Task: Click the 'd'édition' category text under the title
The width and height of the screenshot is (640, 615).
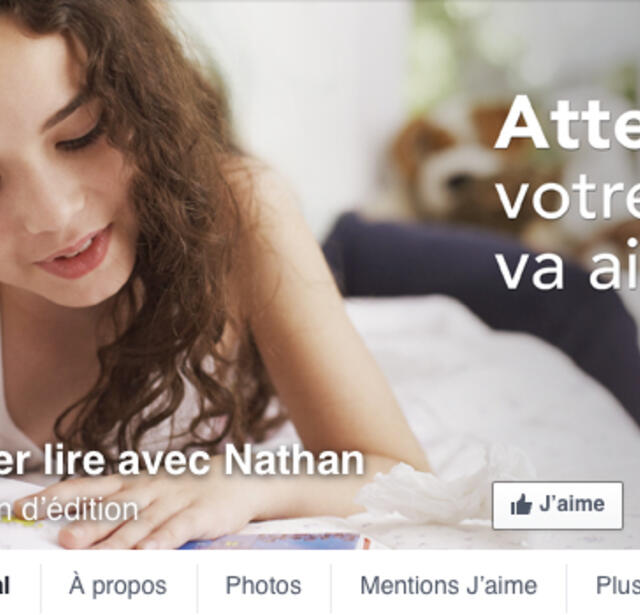Action: 79,509
